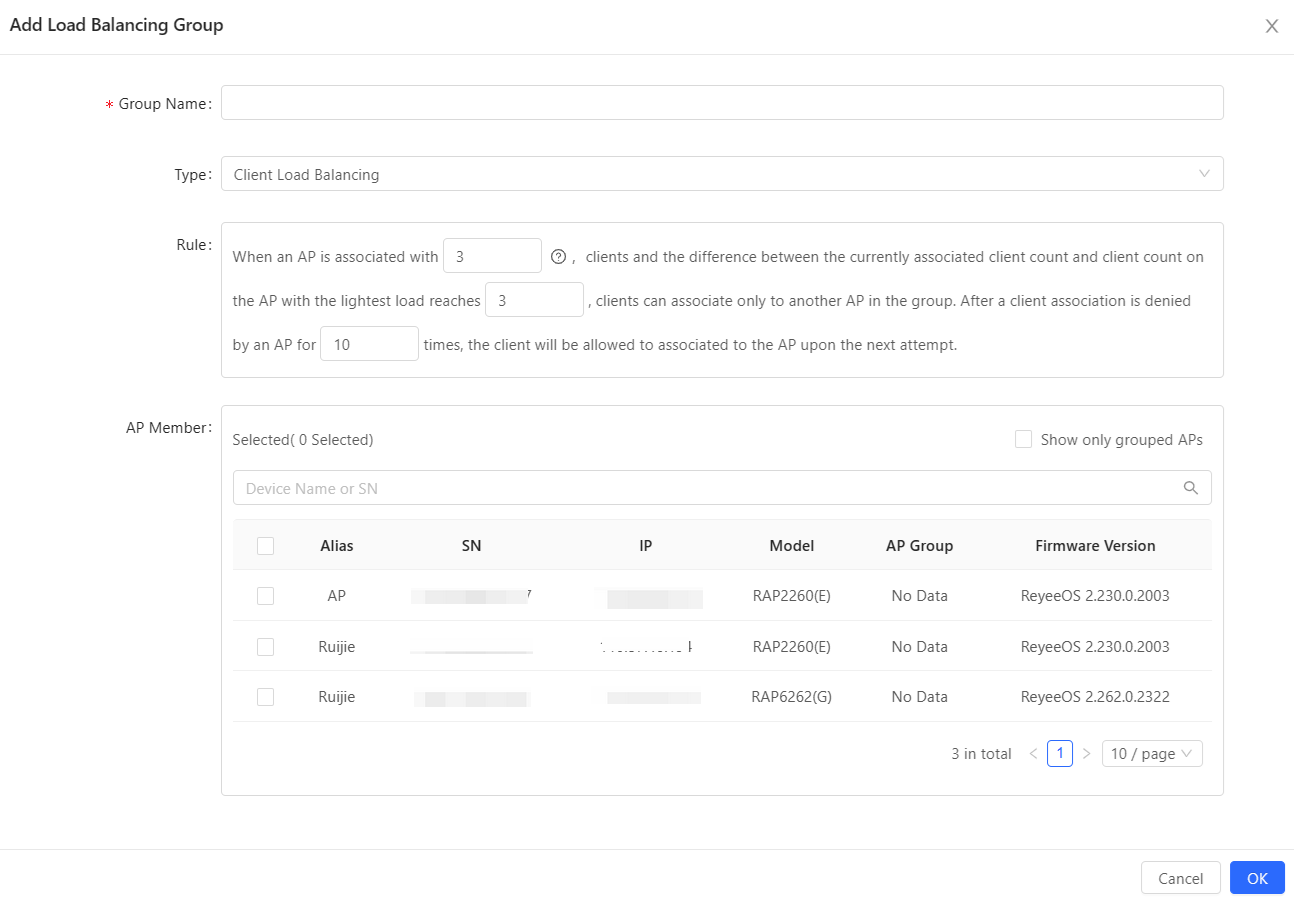
Task: Select page 1 in pagination
Action: 1059,754
